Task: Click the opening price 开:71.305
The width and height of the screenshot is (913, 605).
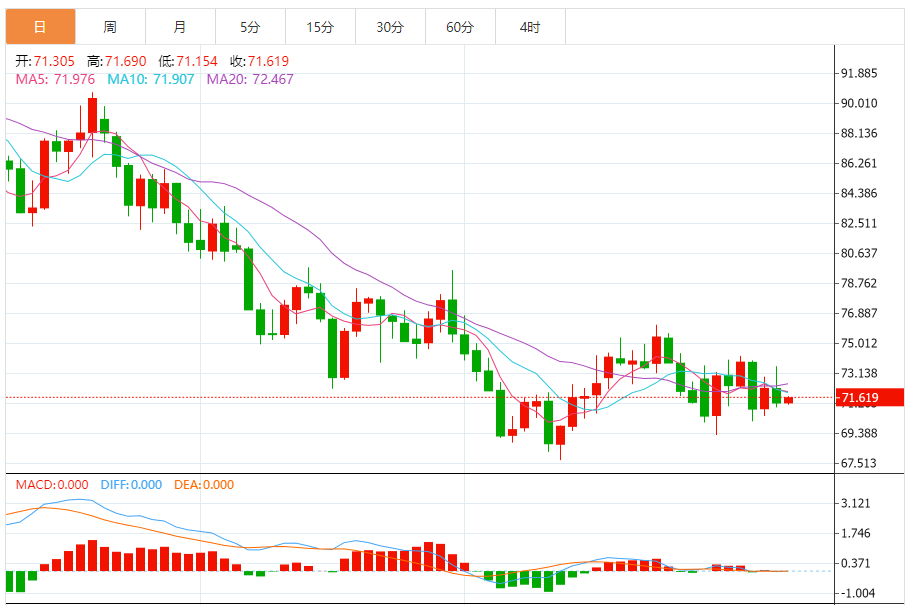Action: click(x=45, y=61)
